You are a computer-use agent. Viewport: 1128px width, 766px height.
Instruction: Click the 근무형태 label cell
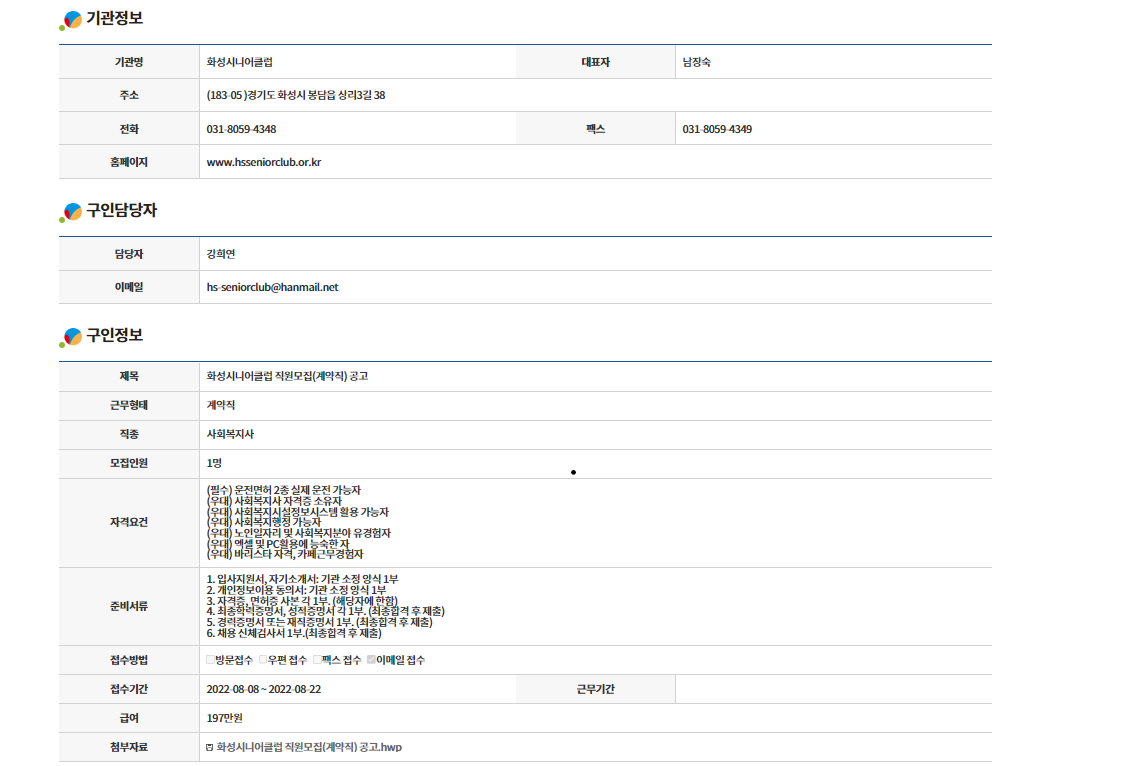(x=129, y=406)
